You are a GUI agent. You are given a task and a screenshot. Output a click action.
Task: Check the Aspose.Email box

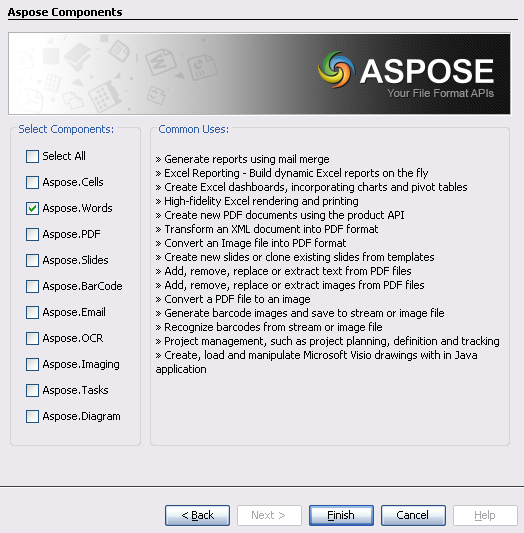(32, 312)
